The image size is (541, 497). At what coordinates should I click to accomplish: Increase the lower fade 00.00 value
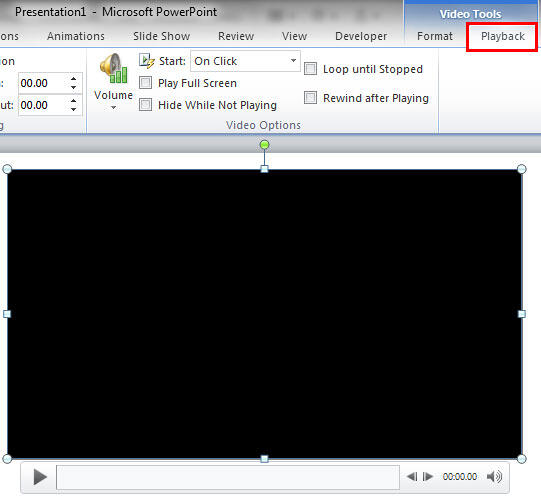tap(73, 101)
